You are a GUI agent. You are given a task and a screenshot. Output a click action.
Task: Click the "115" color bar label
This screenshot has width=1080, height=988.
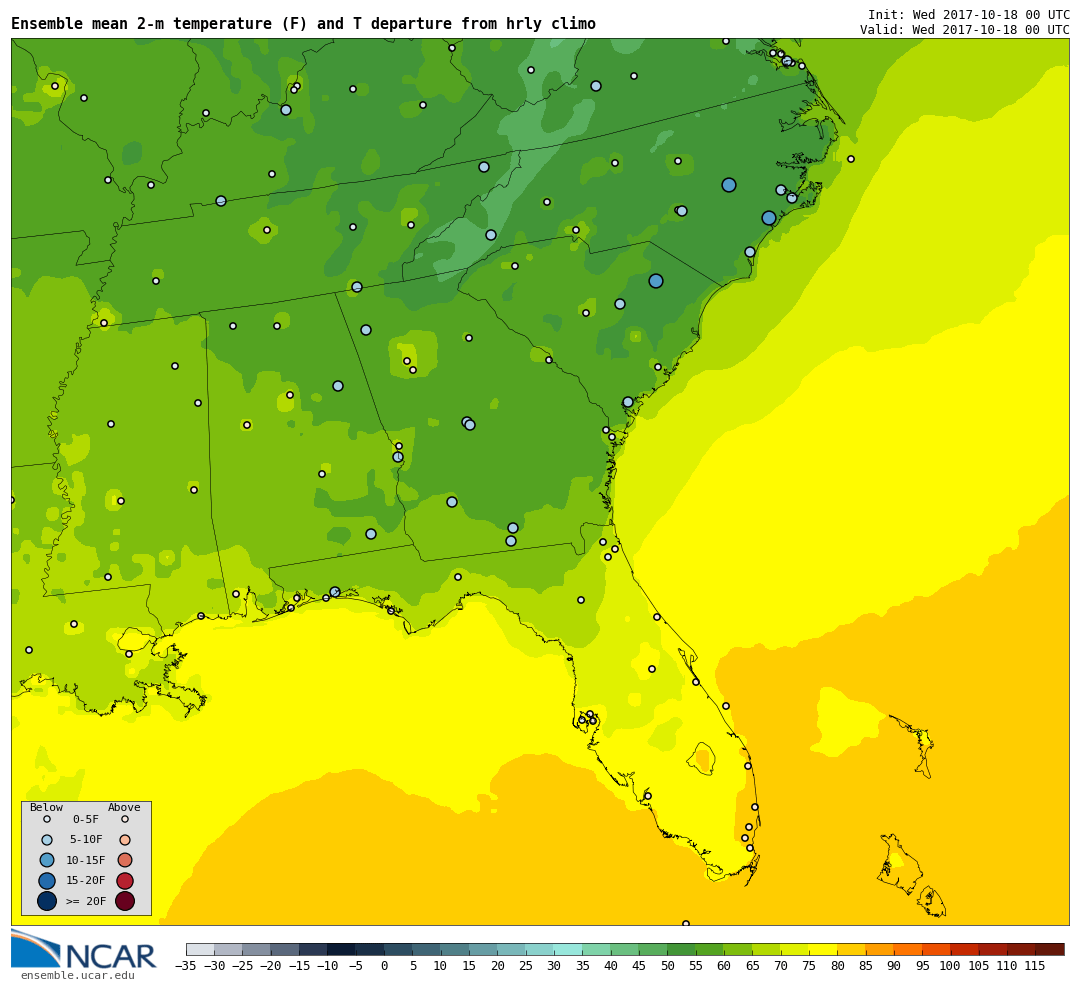point(1035,966)
